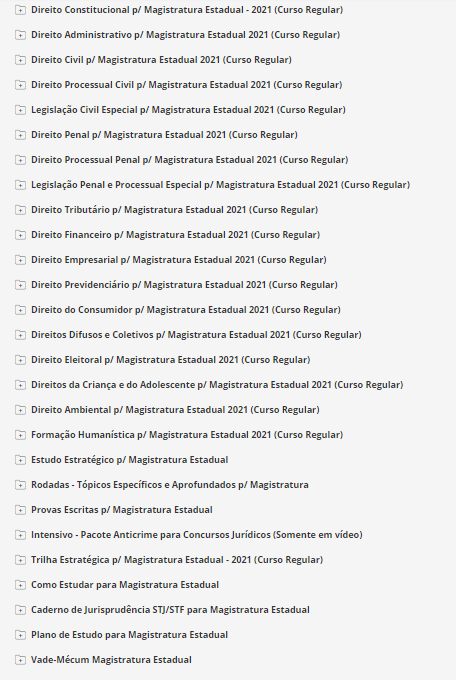This screenshot has width=456, height=680.
Task: Click plus icon beside Direito Civil
Action: (20, 60)
